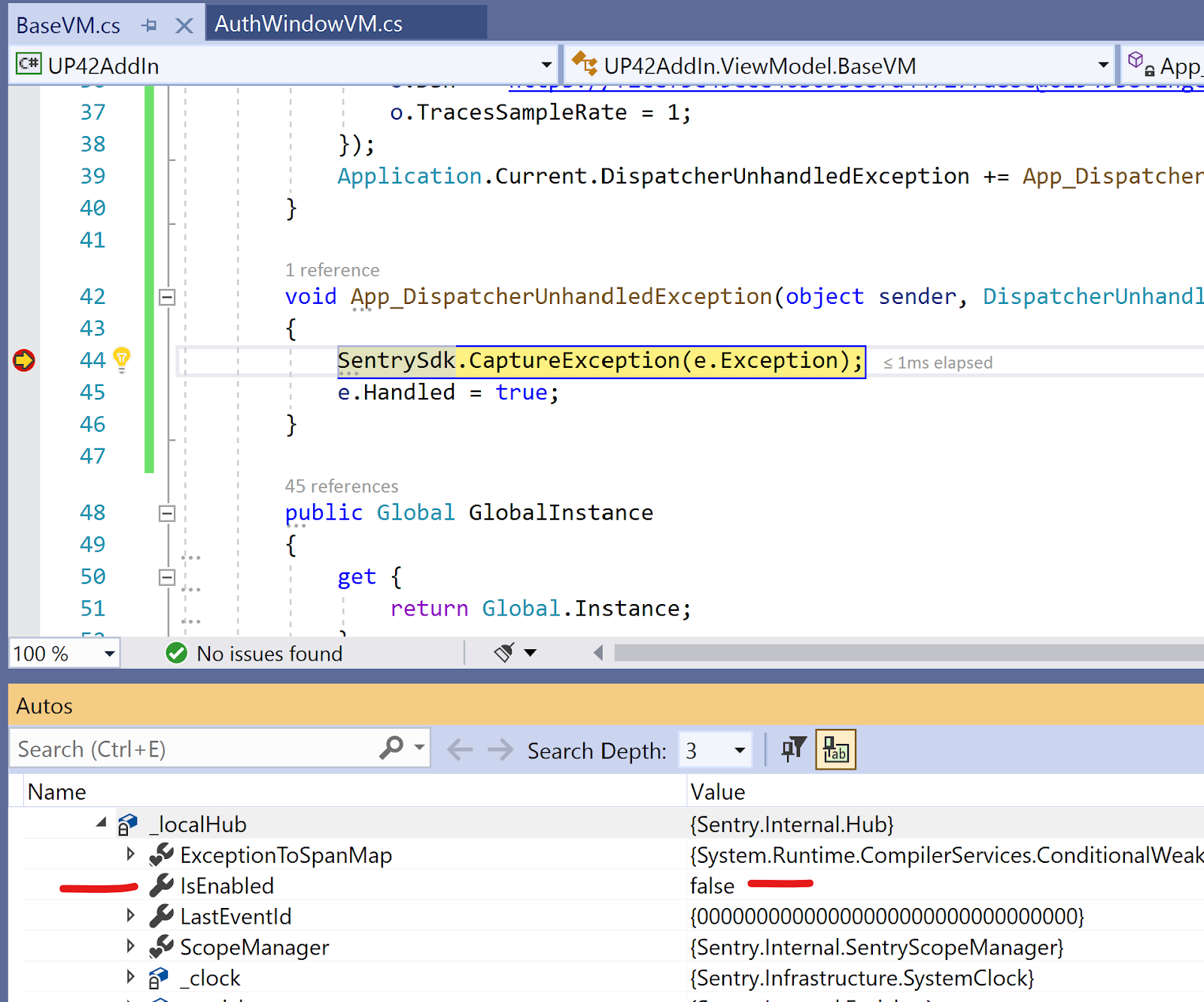
Task: Click the Autos pin filter icon
Action: tap(793, 749)
